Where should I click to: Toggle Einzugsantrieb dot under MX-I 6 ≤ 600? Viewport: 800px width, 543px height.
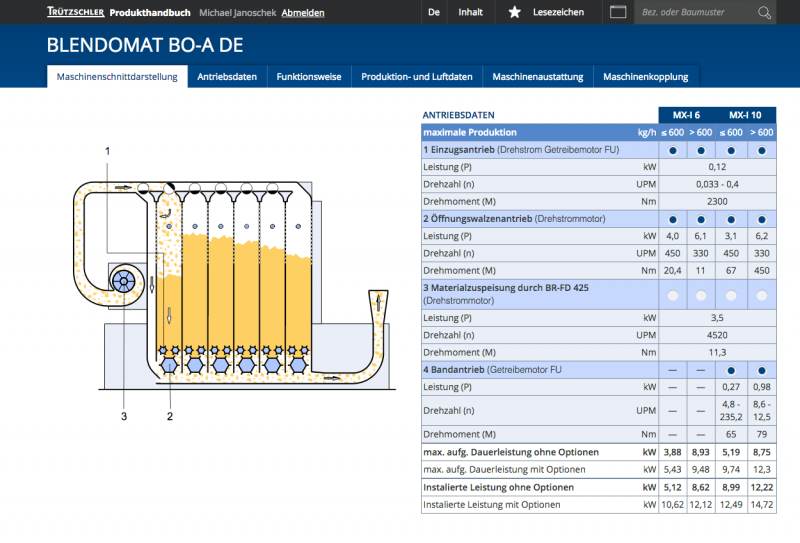pos(673,151)
